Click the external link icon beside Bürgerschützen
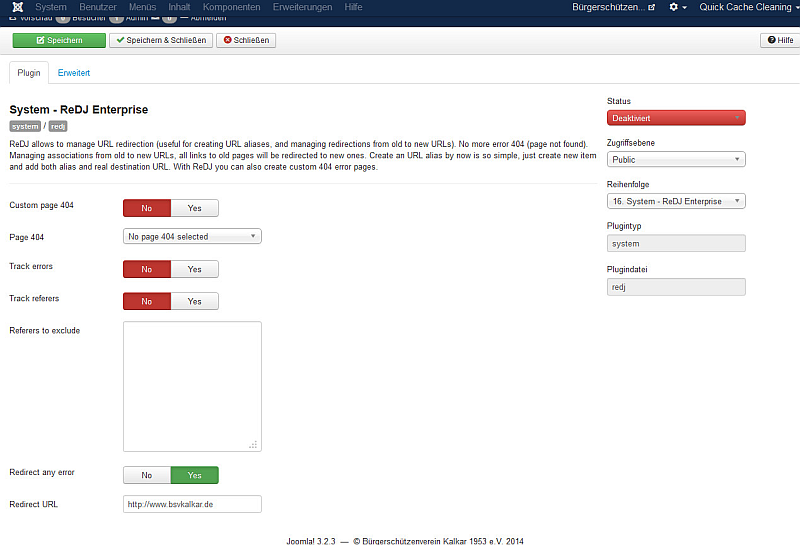The image size is (800, 545). coord(652,7)
